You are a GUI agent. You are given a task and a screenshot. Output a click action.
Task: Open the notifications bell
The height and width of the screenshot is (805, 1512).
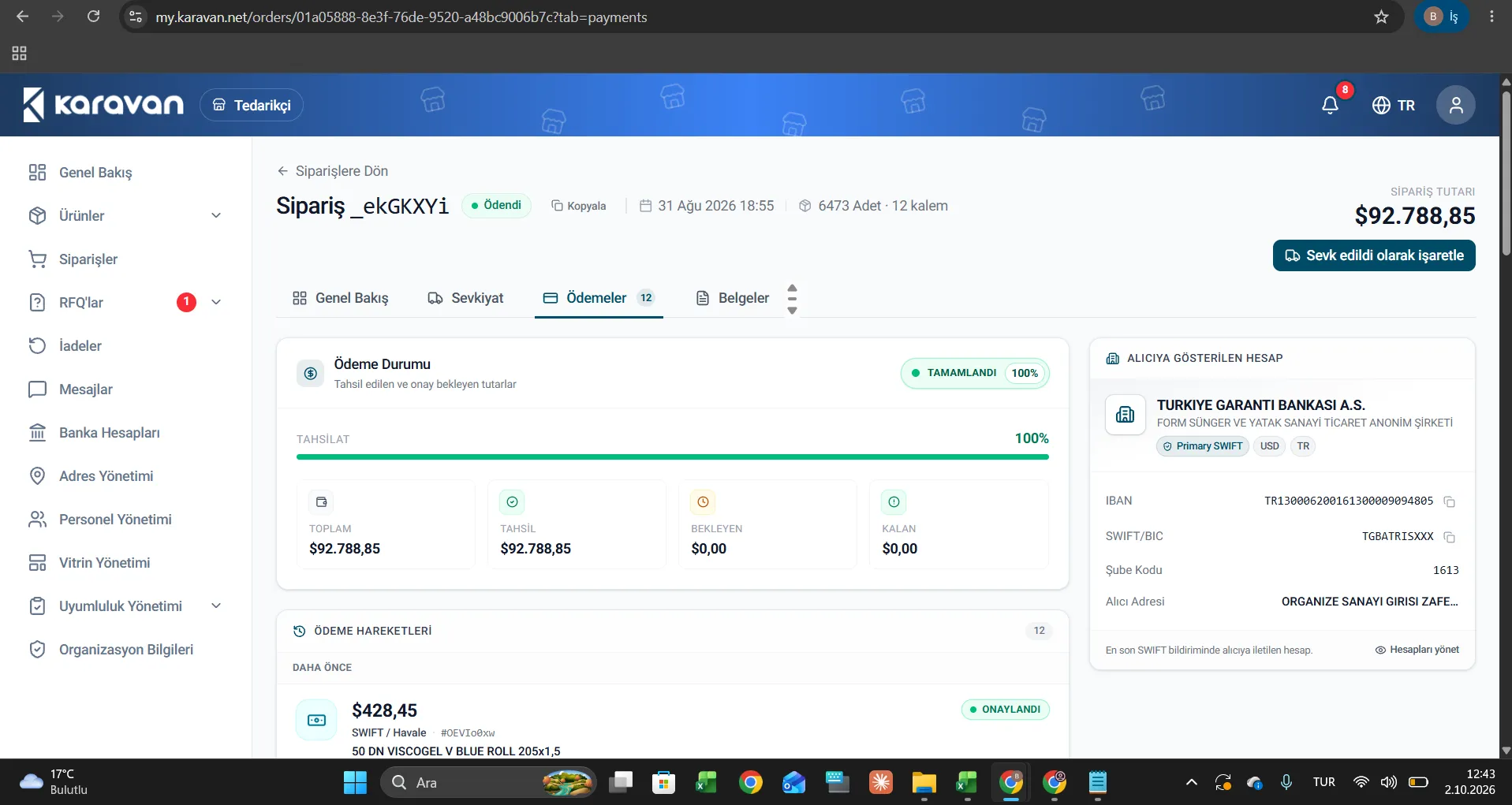[x=1330, y=105]
